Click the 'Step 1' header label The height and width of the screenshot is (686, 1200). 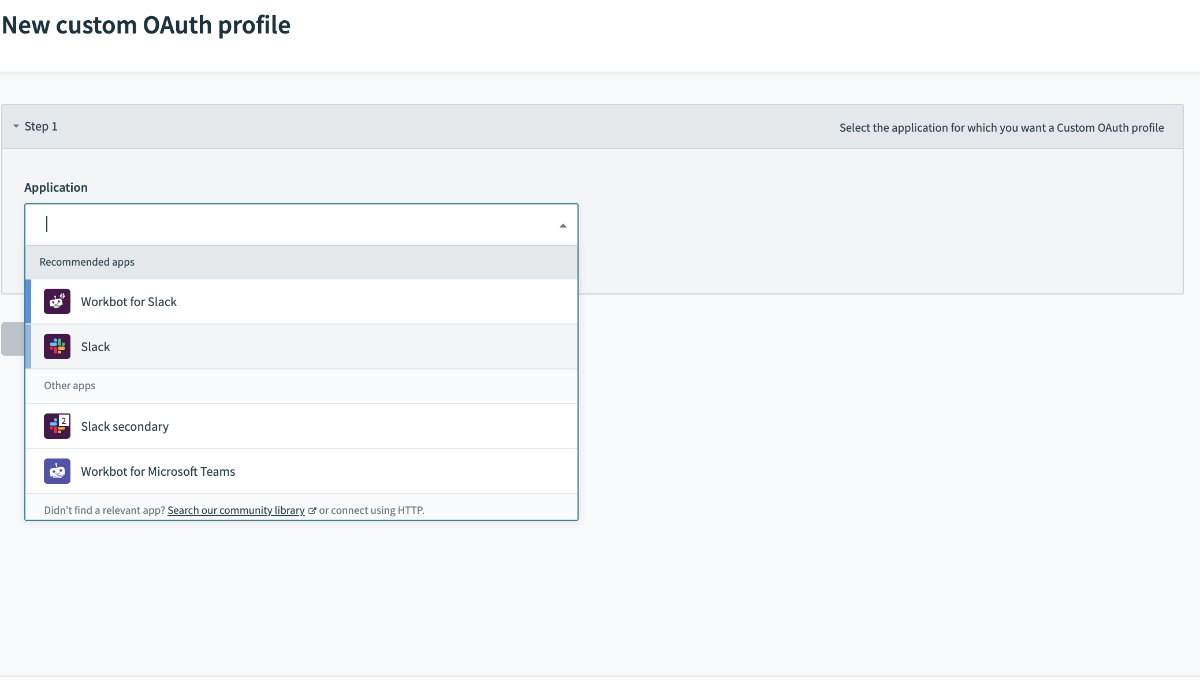41,127
